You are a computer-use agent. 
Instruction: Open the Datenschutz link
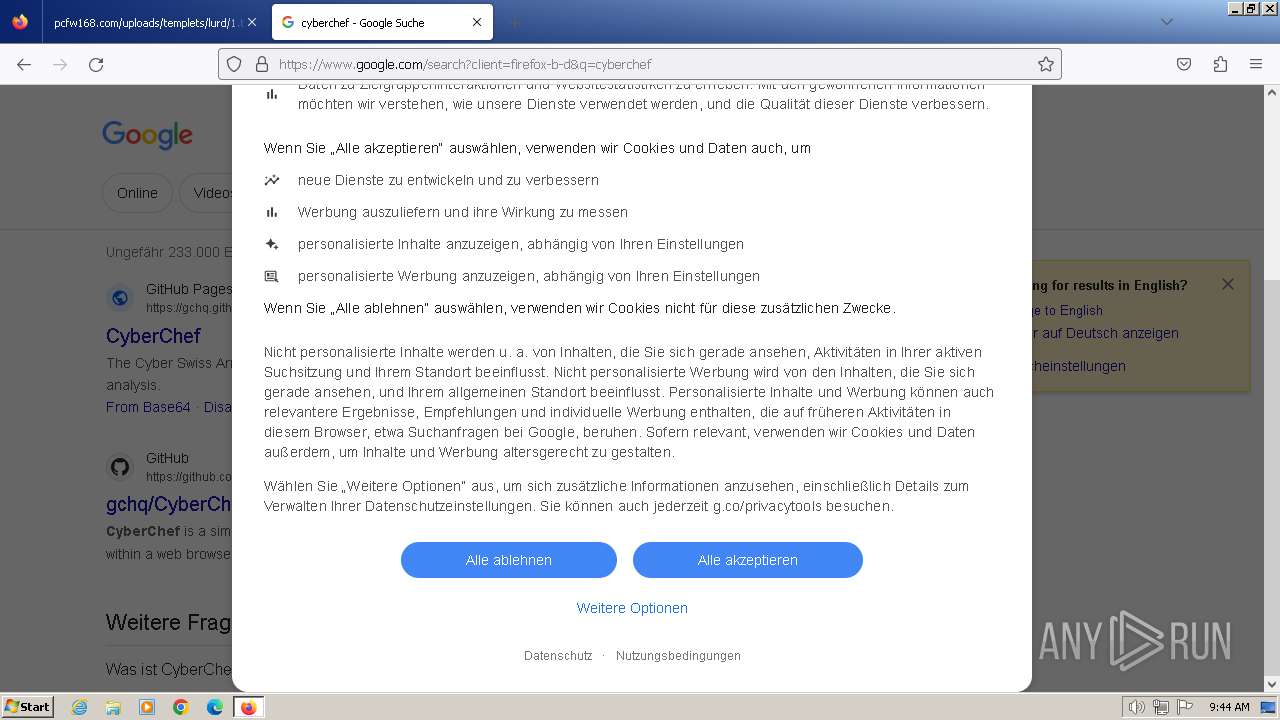[x=558, y=656]
